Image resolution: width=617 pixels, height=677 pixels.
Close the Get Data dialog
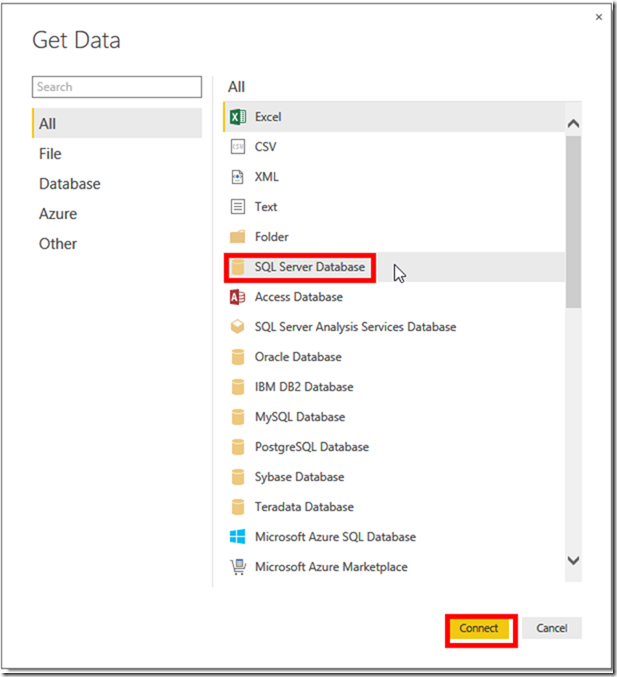point(599,17)
